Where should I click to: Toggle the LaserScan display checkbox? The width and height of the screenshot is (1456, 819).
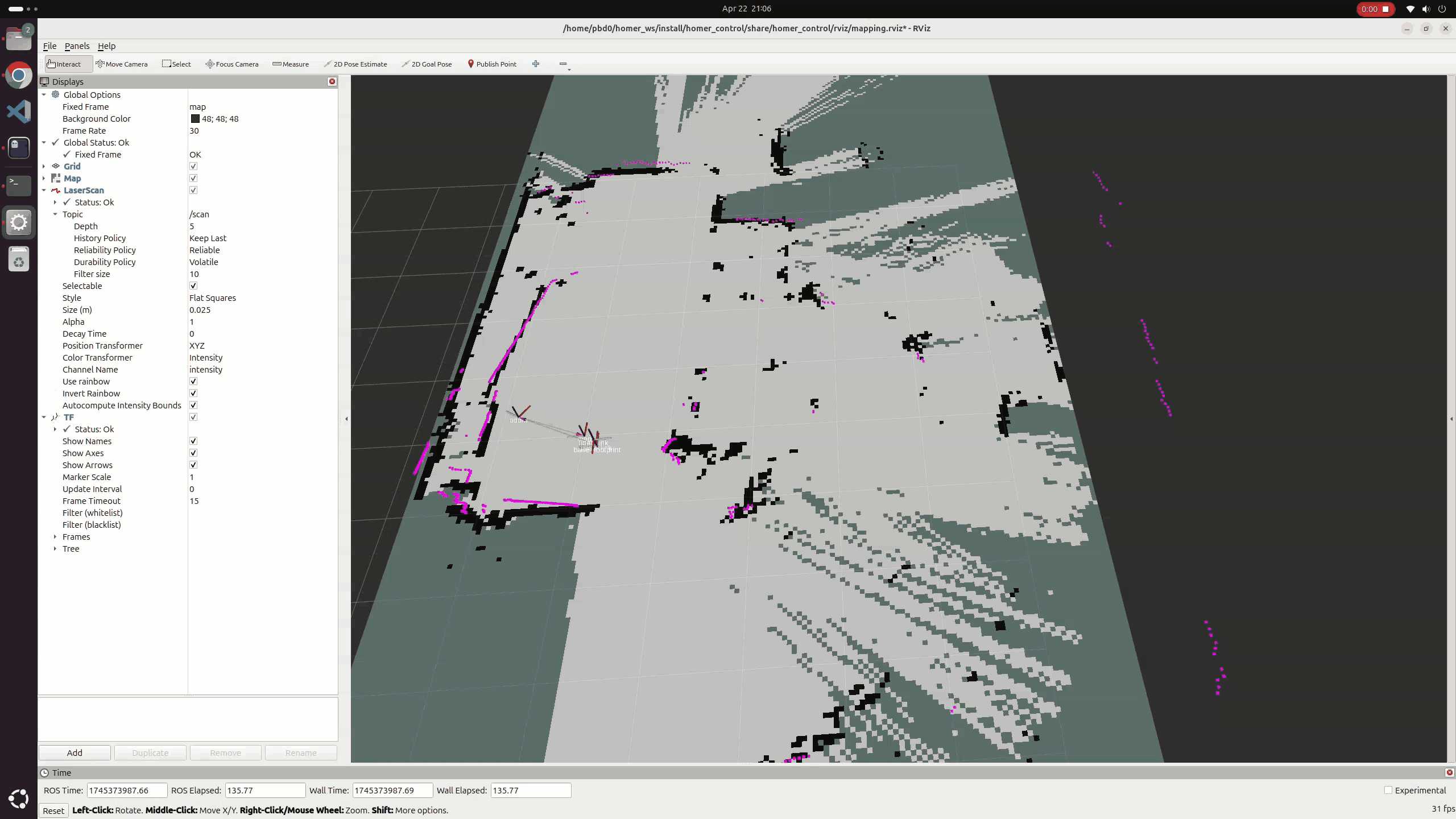[x=193, y=190]
